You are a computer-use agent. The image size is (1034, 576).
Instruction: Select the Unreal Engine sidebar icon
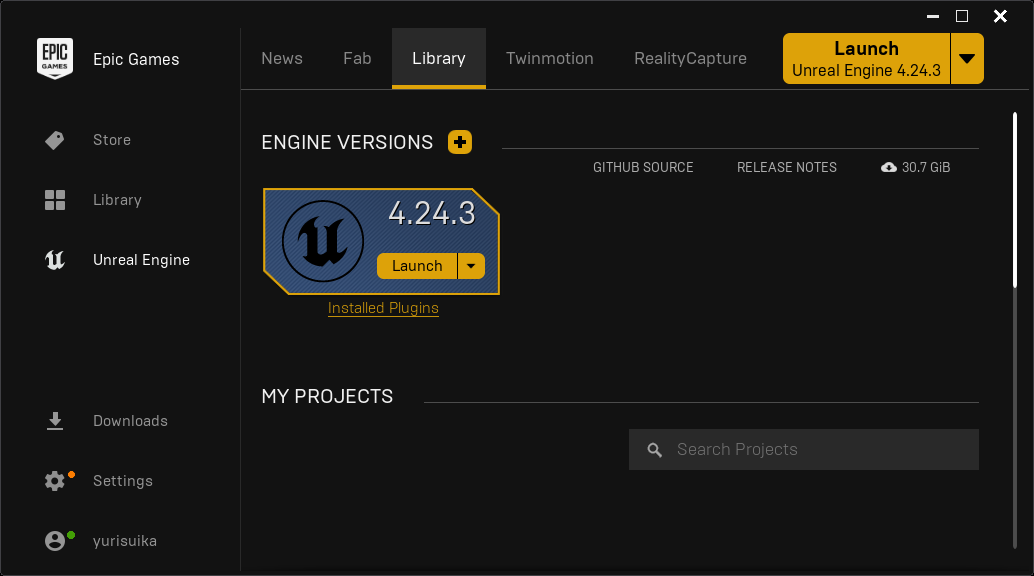click(55, 260)
